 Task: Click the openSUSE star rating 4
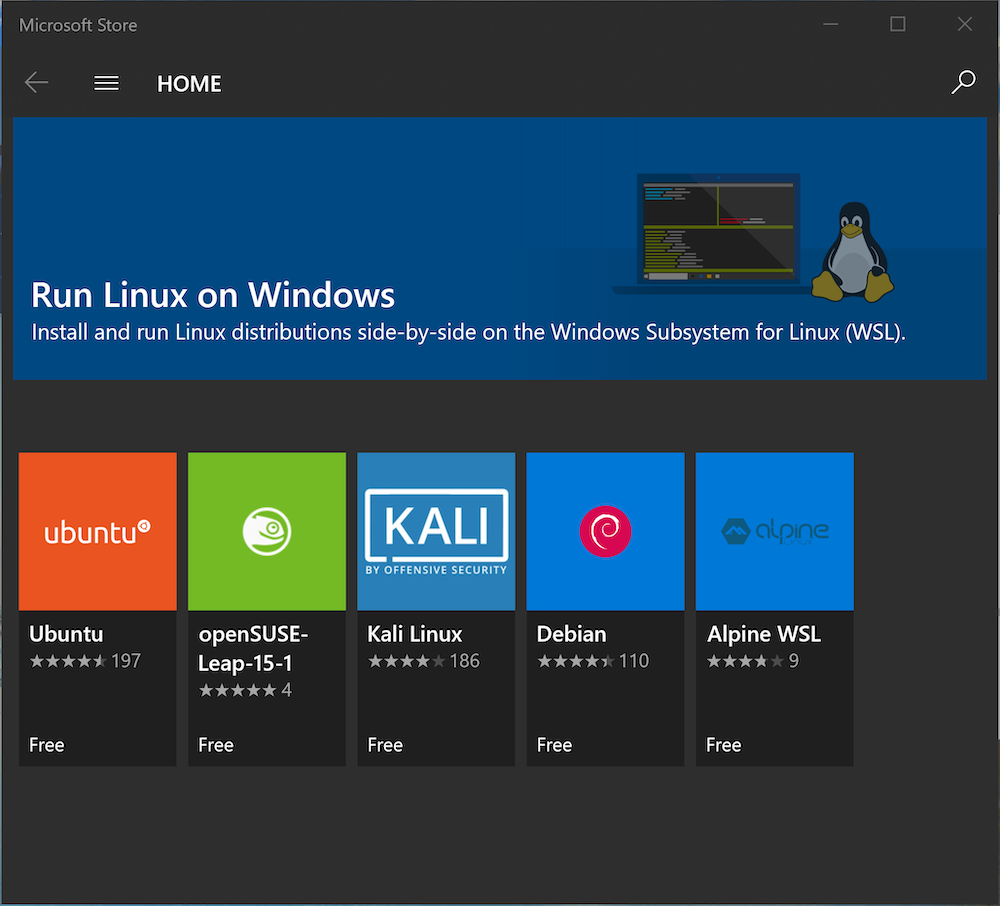click(x=245, y=690)
